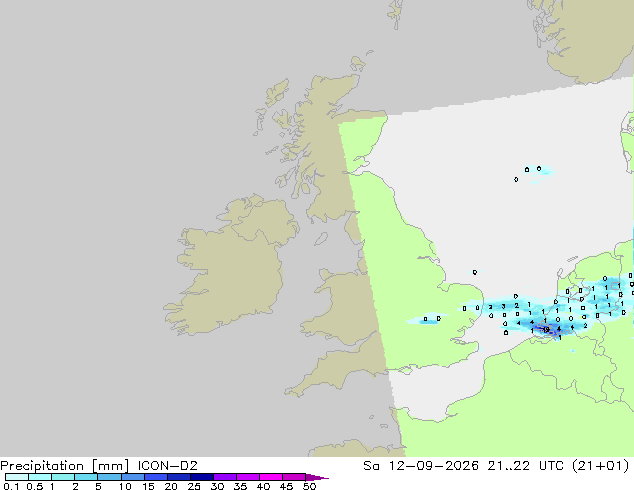634x490 pixels.
Task: Click the Isle of Man outline
Action: click(321, 239)
